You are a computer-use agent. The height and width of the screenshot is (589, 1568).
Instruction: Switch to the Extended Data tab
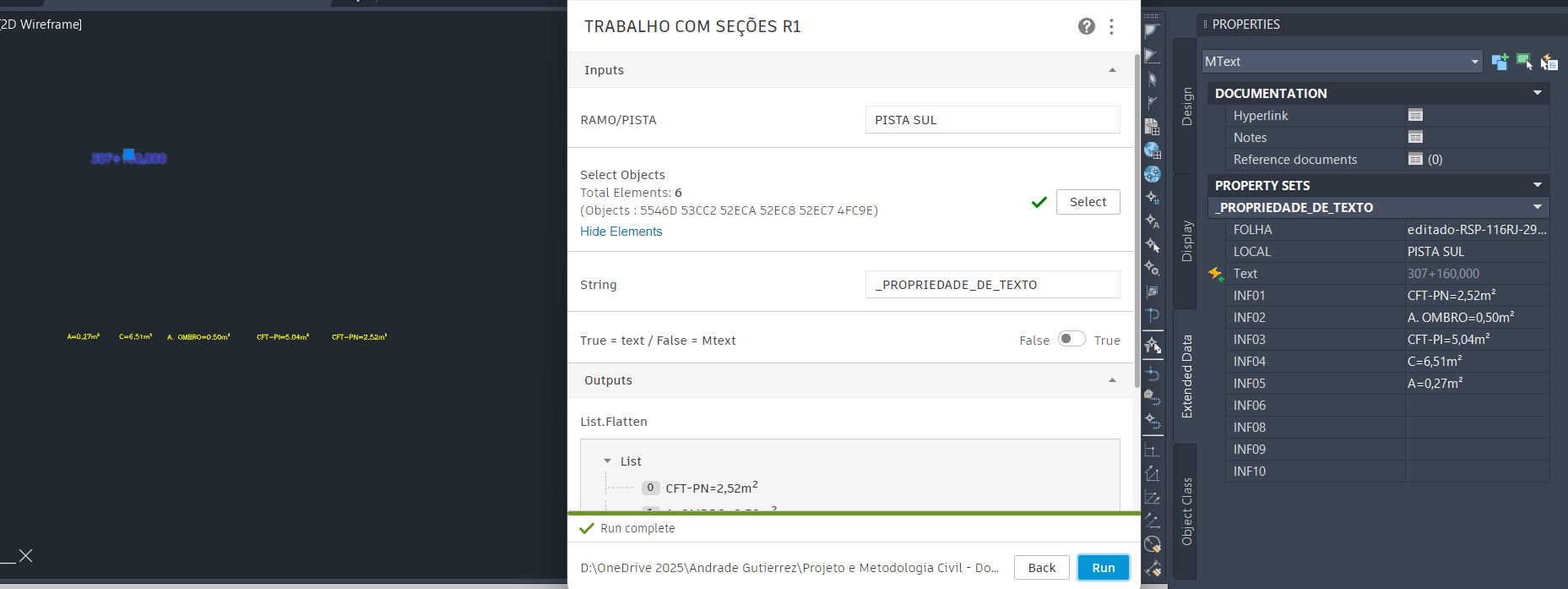tap(1186, 376)
